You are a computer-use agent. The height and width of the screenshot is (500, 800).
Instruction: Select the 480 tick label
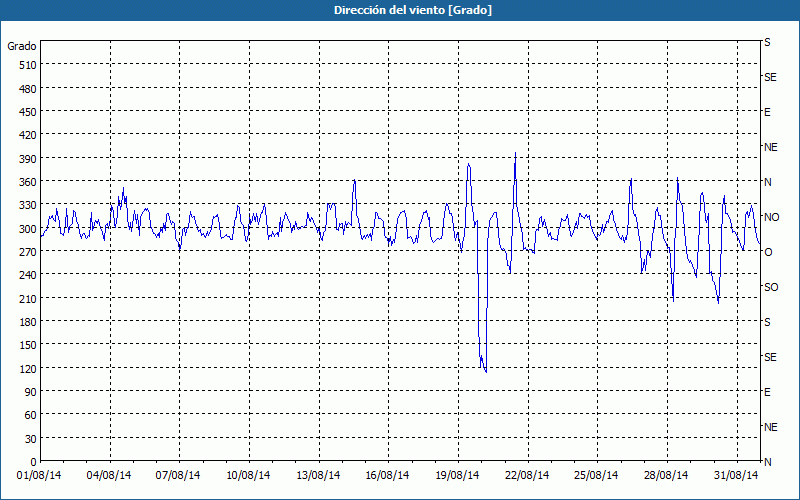coord(29,89)
